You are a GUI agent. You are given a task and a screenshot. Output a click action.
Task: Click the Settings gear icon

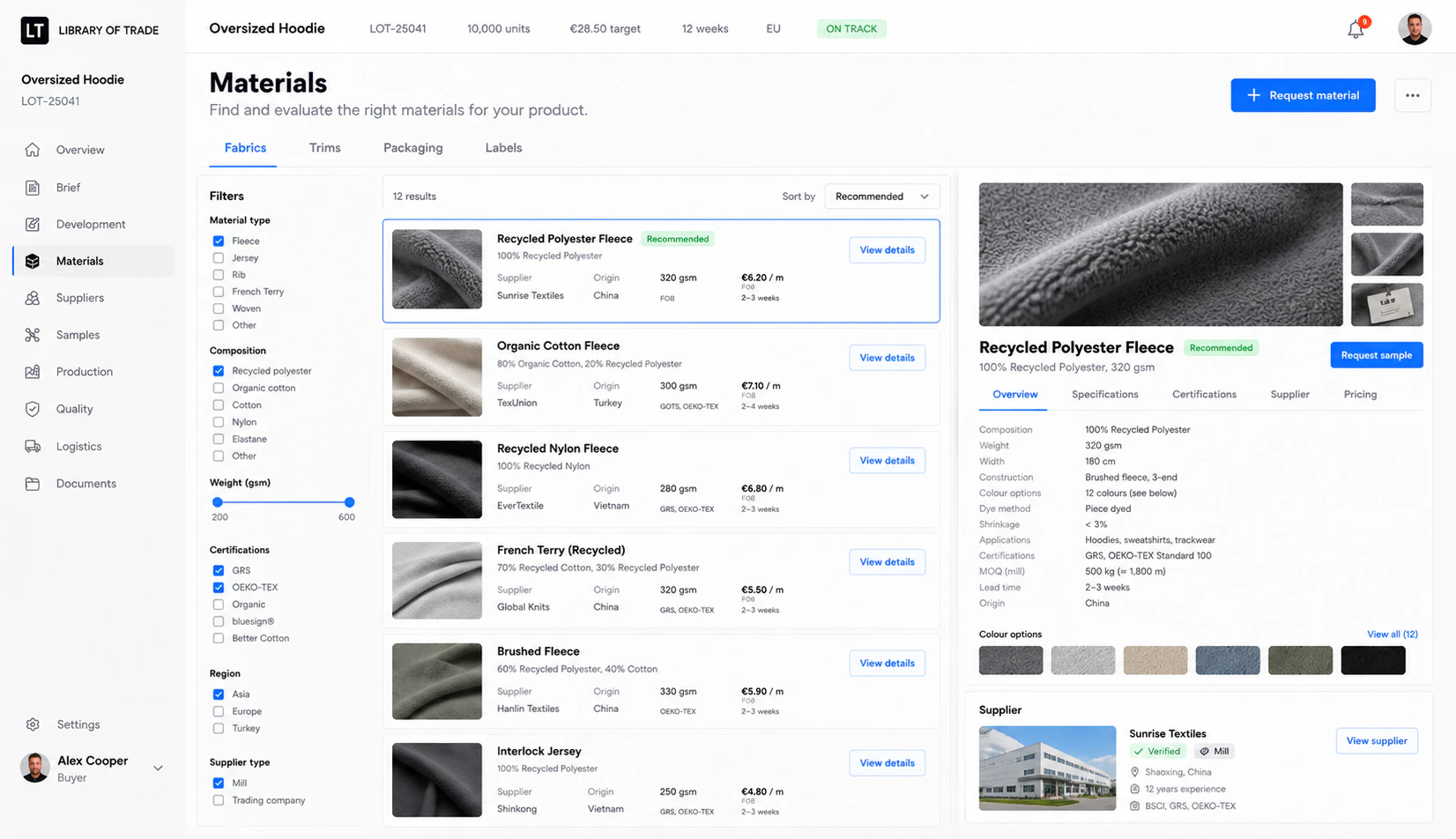[x=33, y=724]
